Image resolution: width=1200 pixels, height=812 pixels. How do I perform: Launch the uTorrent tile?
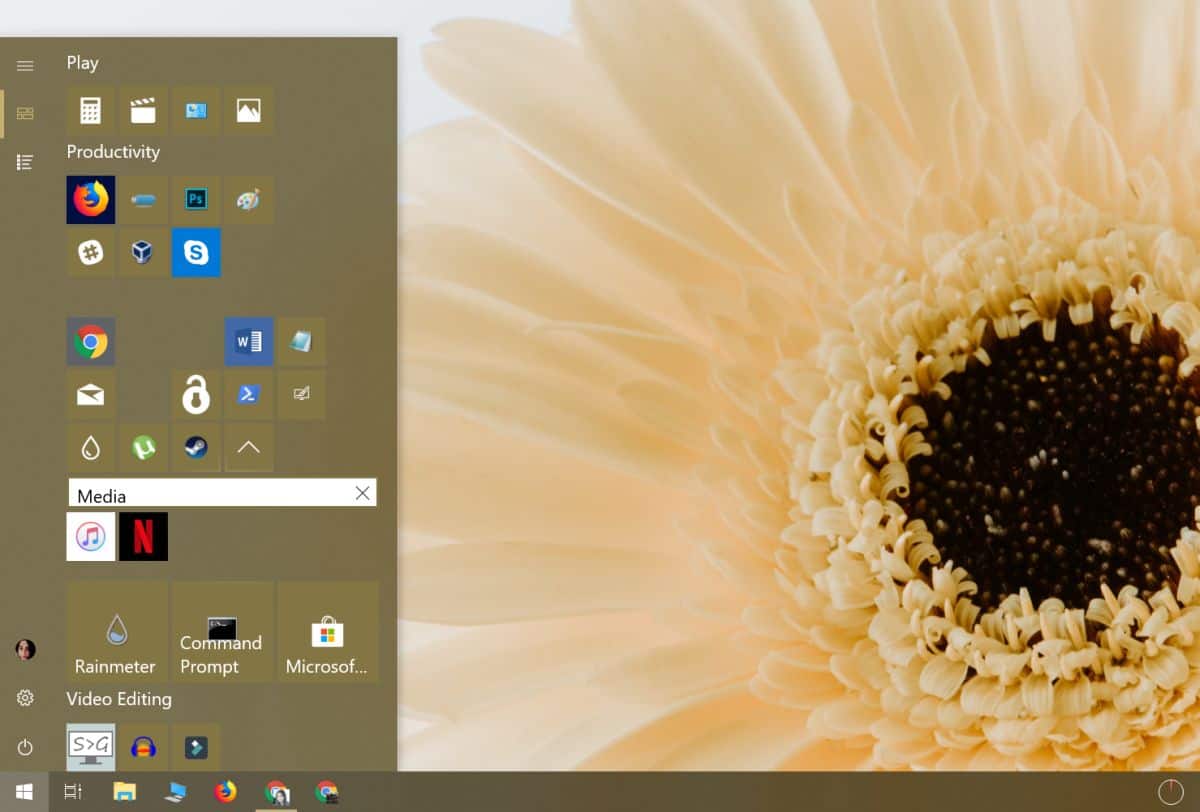[143, 447]
